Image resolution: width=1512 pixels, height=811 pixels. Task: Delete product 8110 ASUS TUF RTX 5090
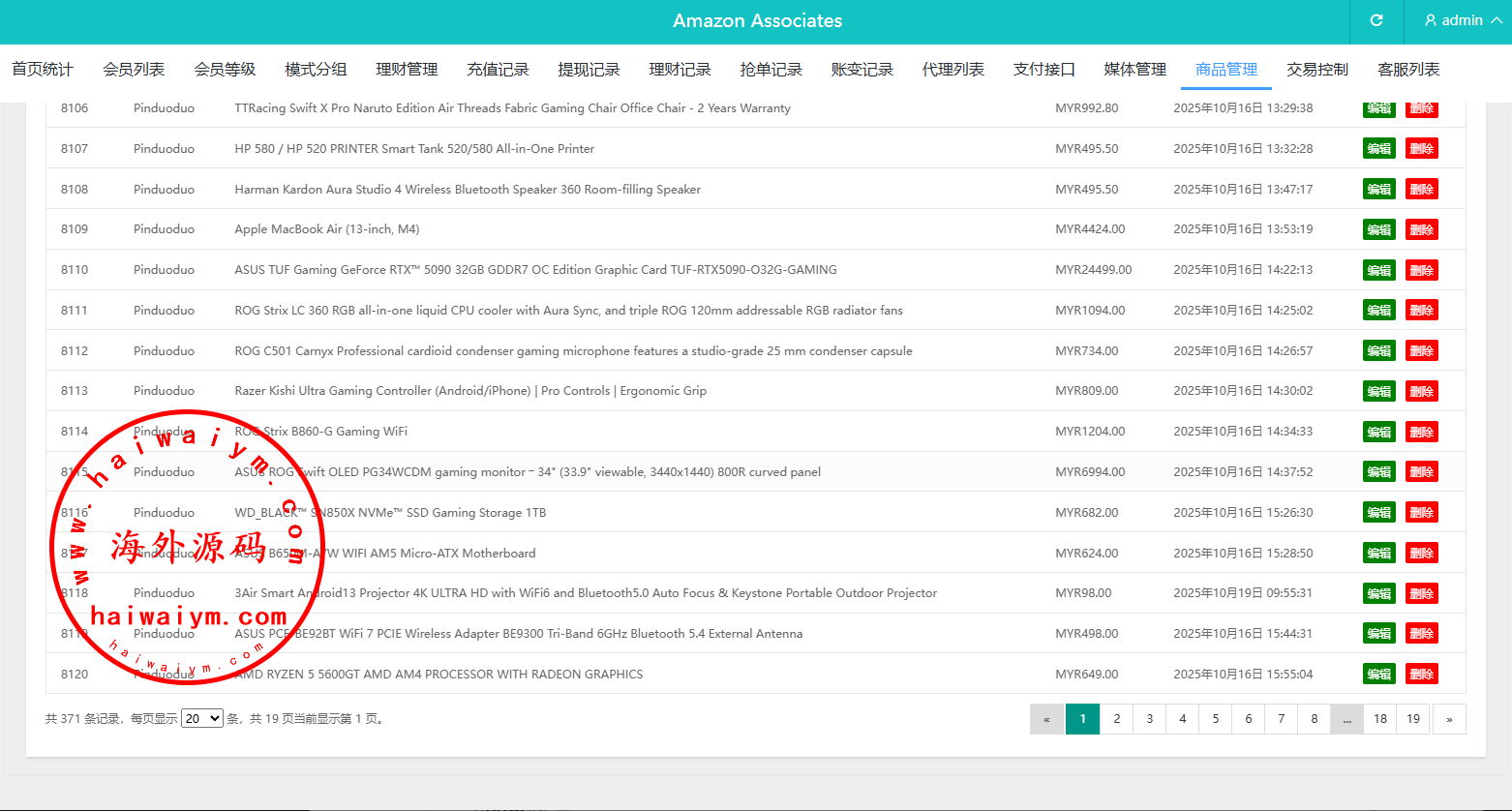click(x=1421, y=271)
